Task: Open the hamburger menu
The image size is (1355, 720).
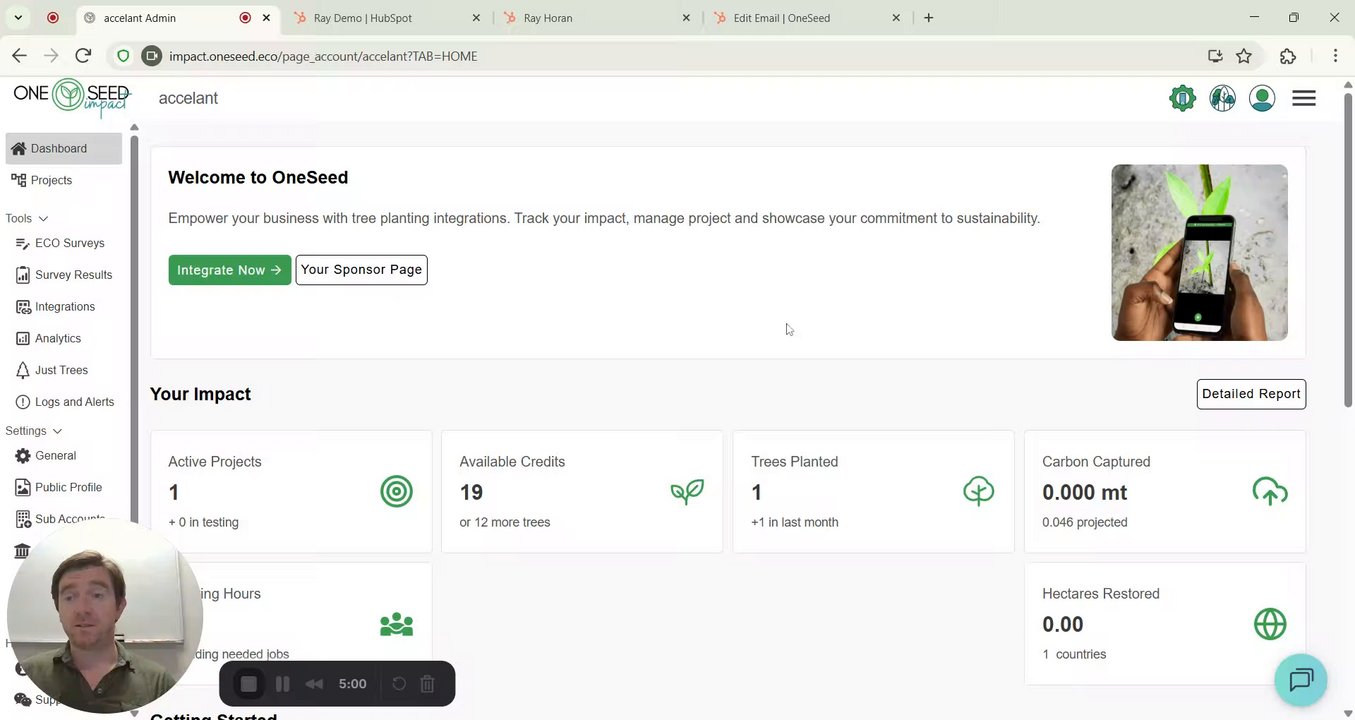Action: (x=1304, y=98)
